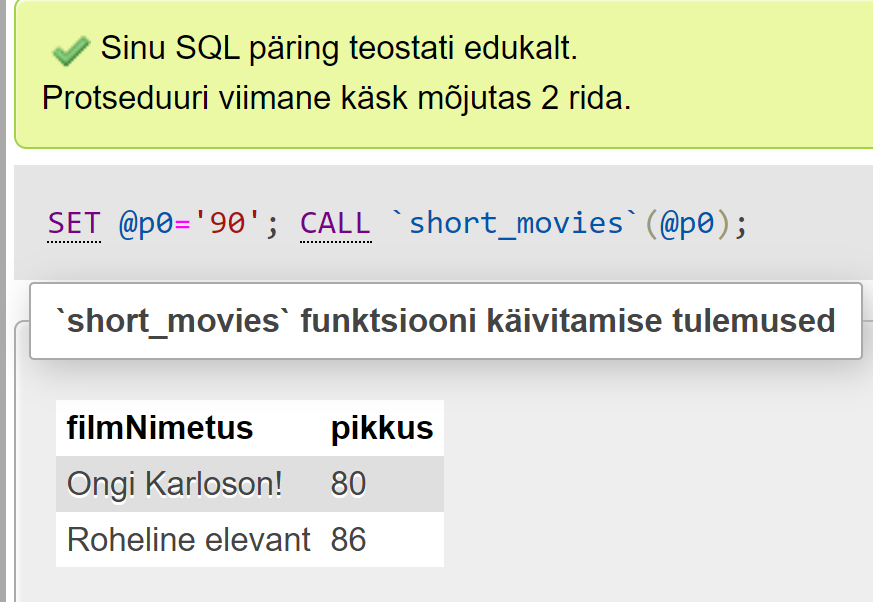This screenshot has height=602, width=873.
Task: Click the CALL keyword in the query
Action: click(336, 222)
